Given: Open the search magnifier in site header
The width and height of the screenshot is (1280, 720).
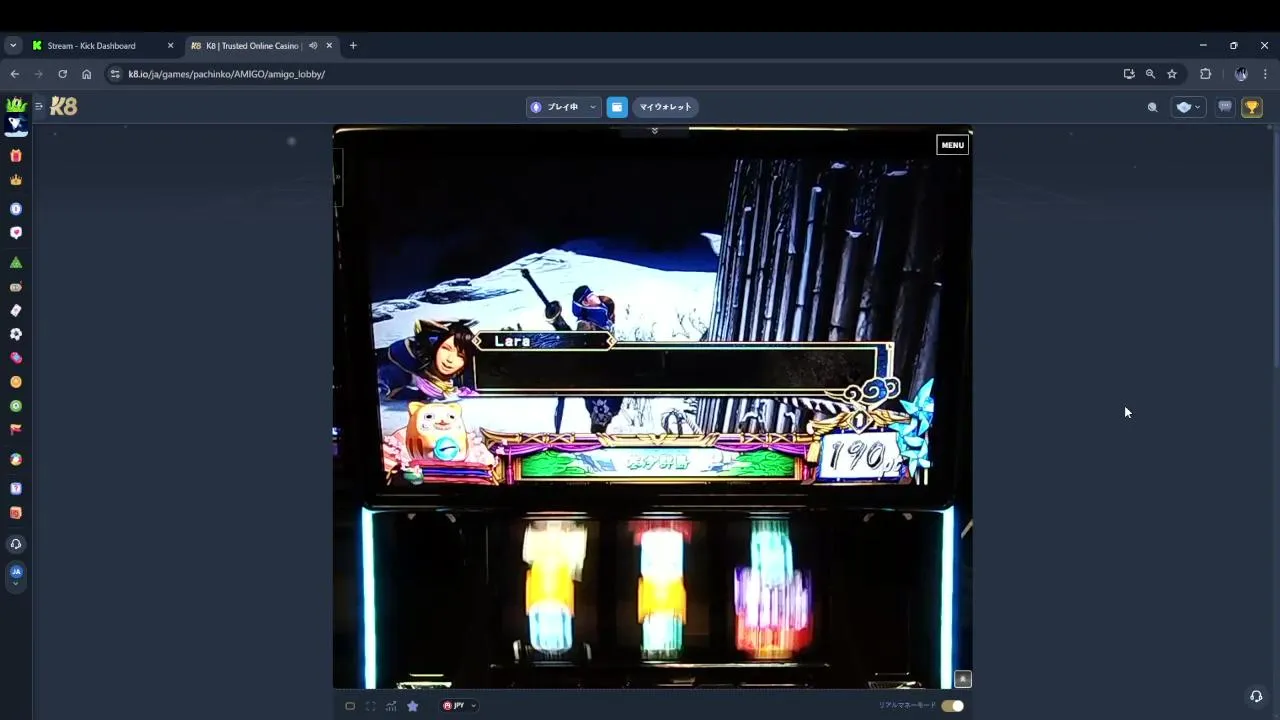Looking at the screenshot, I should 1152,107.
